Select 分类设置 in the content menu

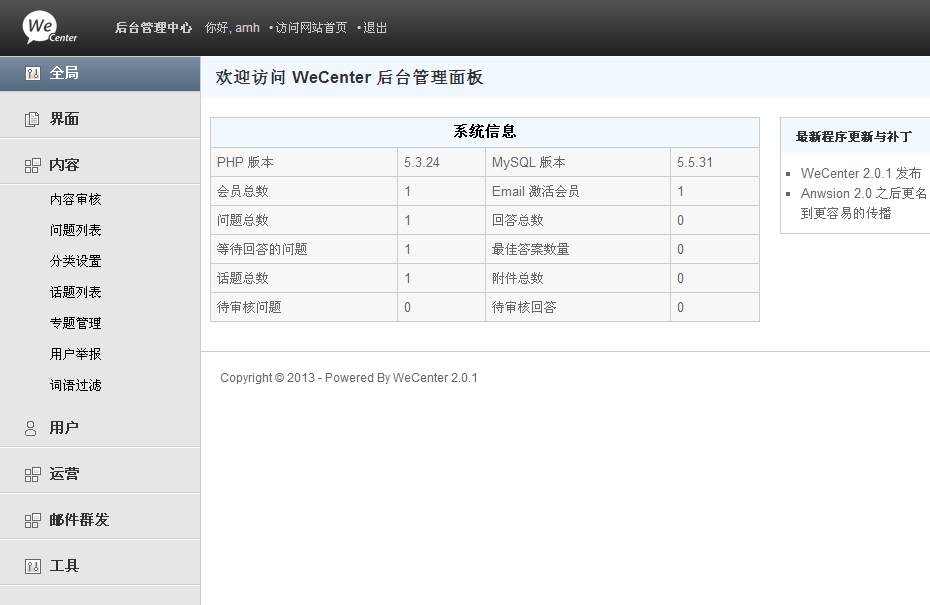tap(76, 262)
